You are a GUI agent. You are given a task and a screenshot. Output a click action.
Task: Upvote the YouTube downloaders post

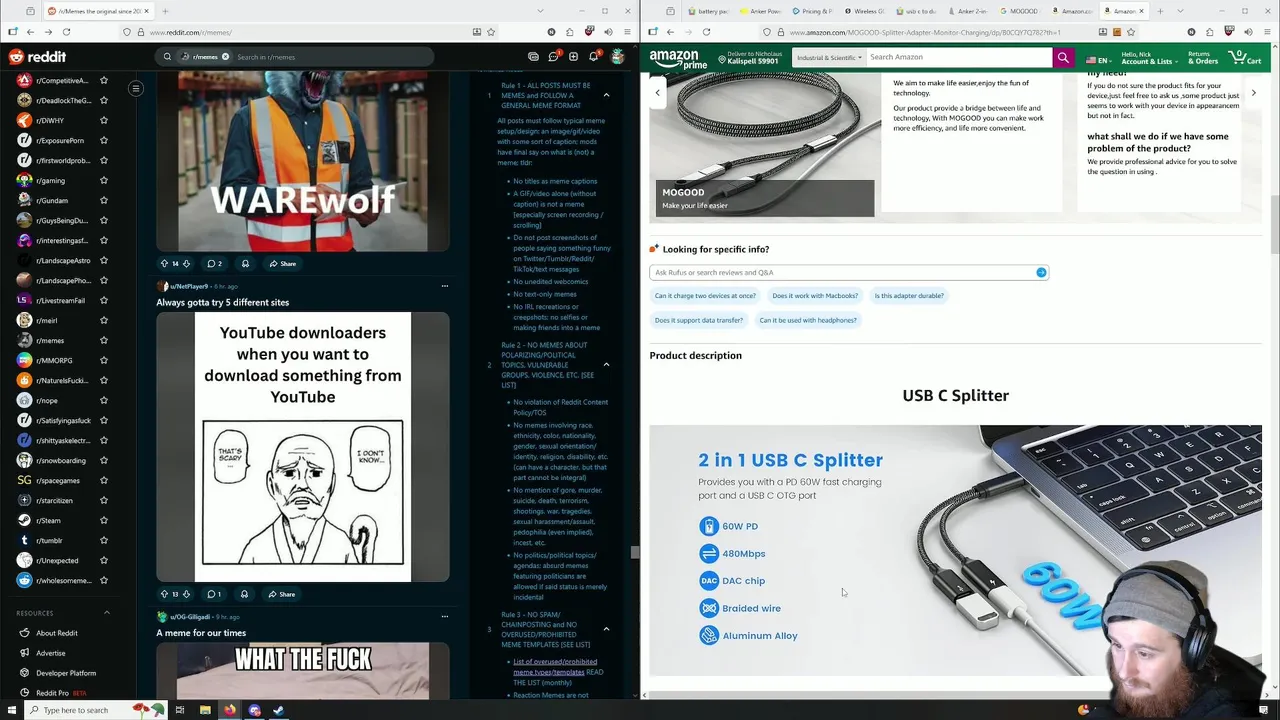(164, 594)
